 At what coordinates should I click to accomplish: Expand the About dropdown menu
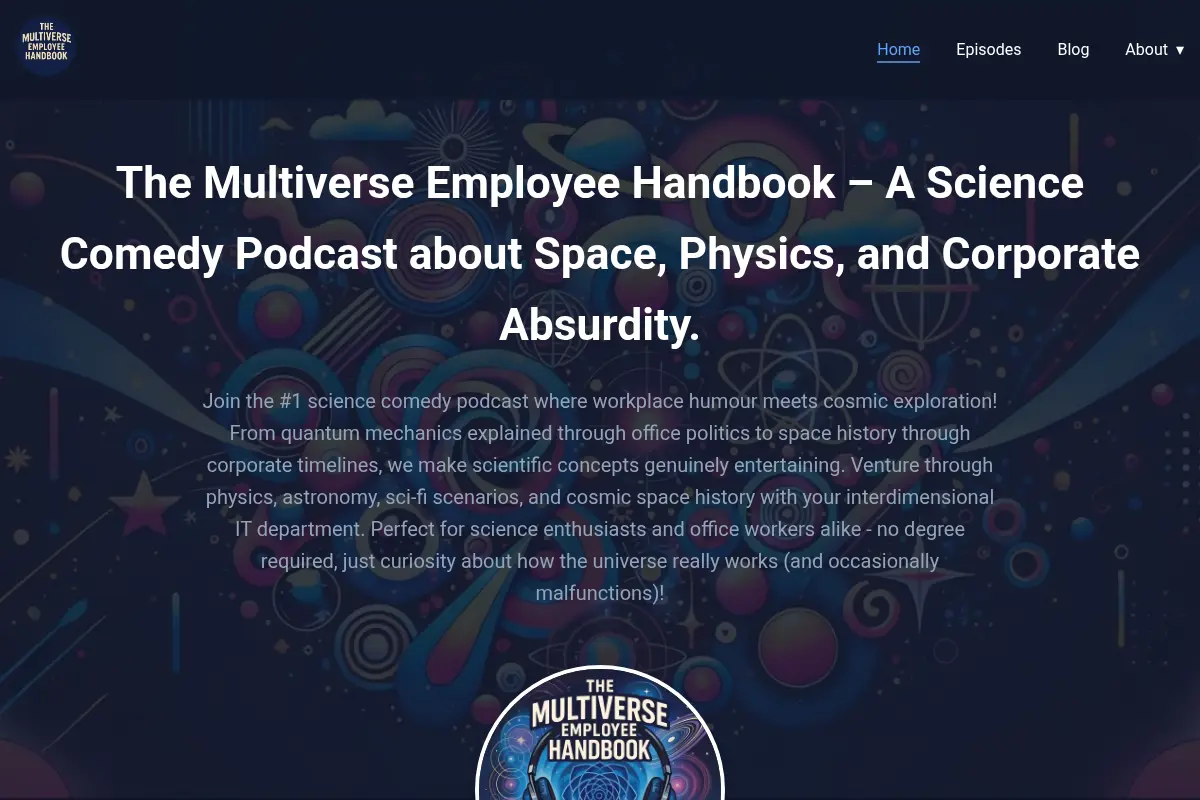(x=1154, y=49)
